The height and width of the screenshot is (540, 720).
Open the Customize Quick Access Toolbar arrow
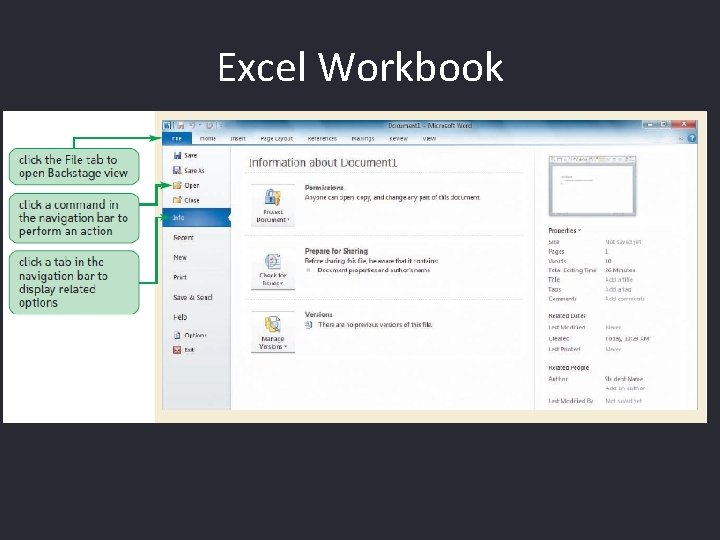pyautogui.click(x=220, y=125)
